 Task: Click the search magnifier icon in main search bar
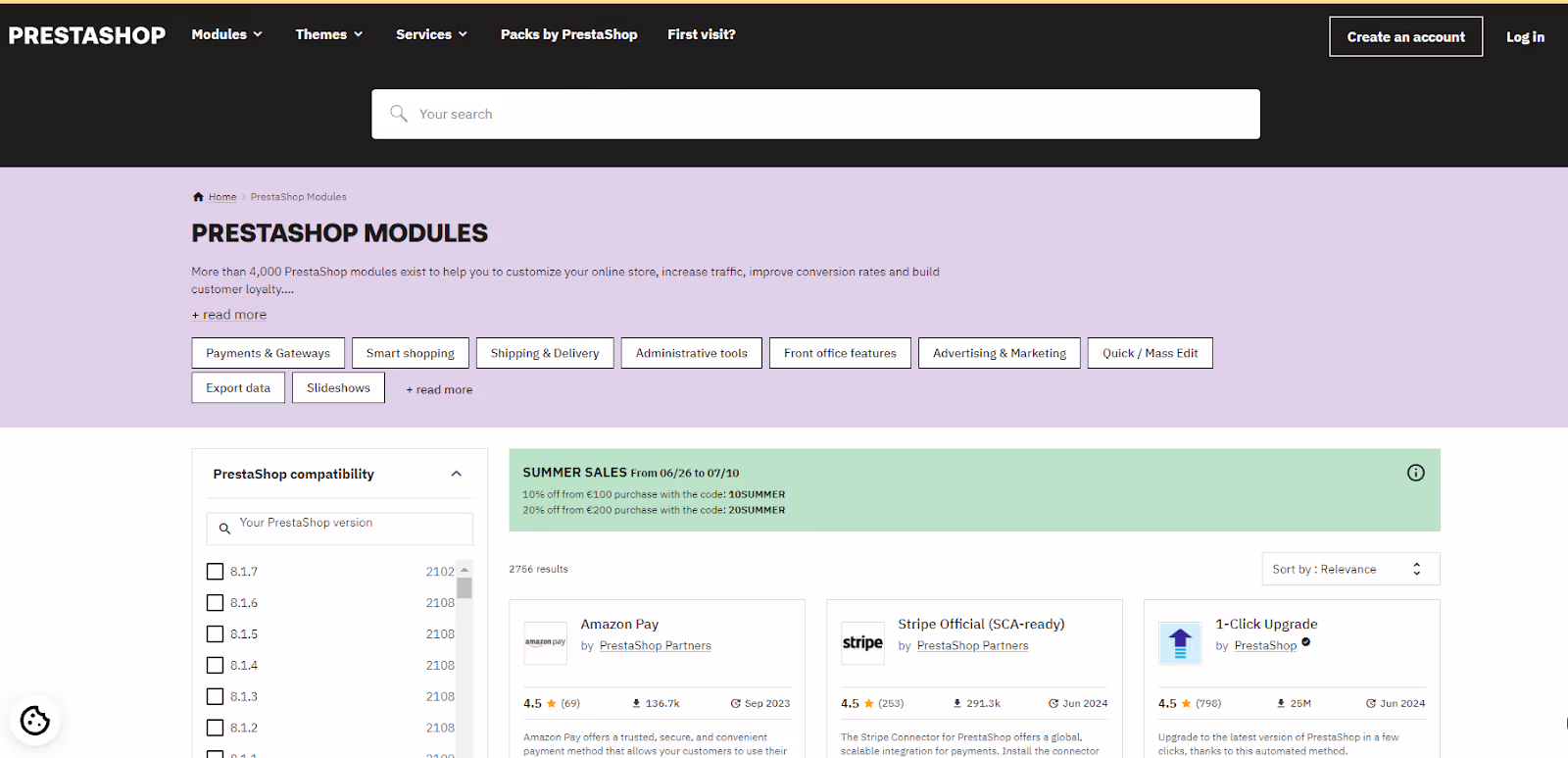(x=399, y=114)
